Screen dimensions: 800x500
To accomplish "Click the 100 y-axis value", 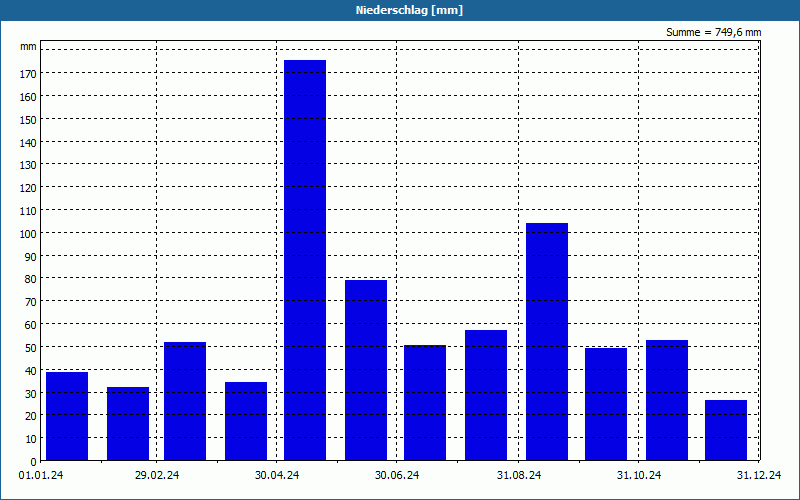I will tap(28, 234).
